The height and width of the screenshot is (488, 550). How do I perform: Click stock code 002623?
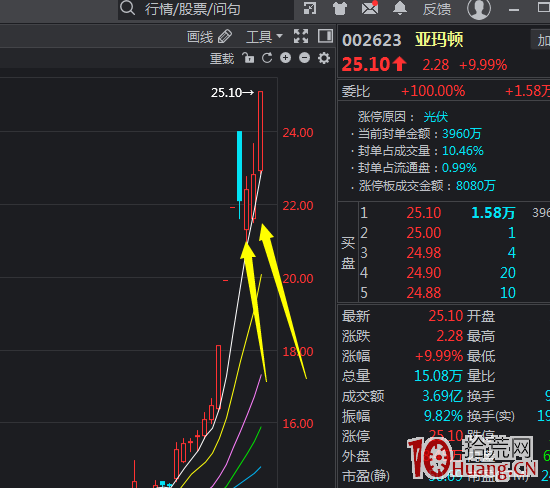point(371,40)
